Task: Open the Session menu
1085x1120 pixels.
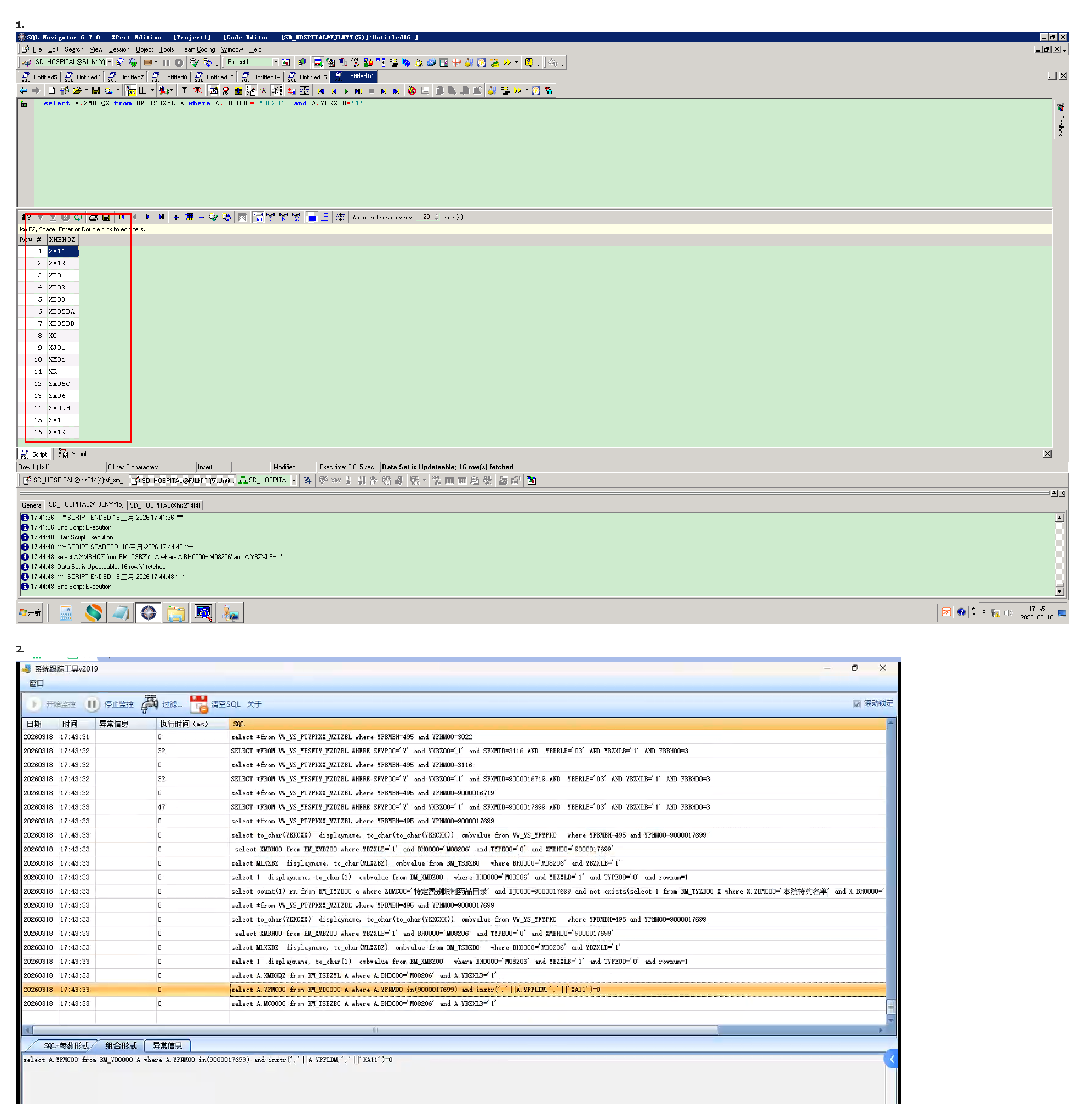Action: pyautogui.click(x=119, y=50)
